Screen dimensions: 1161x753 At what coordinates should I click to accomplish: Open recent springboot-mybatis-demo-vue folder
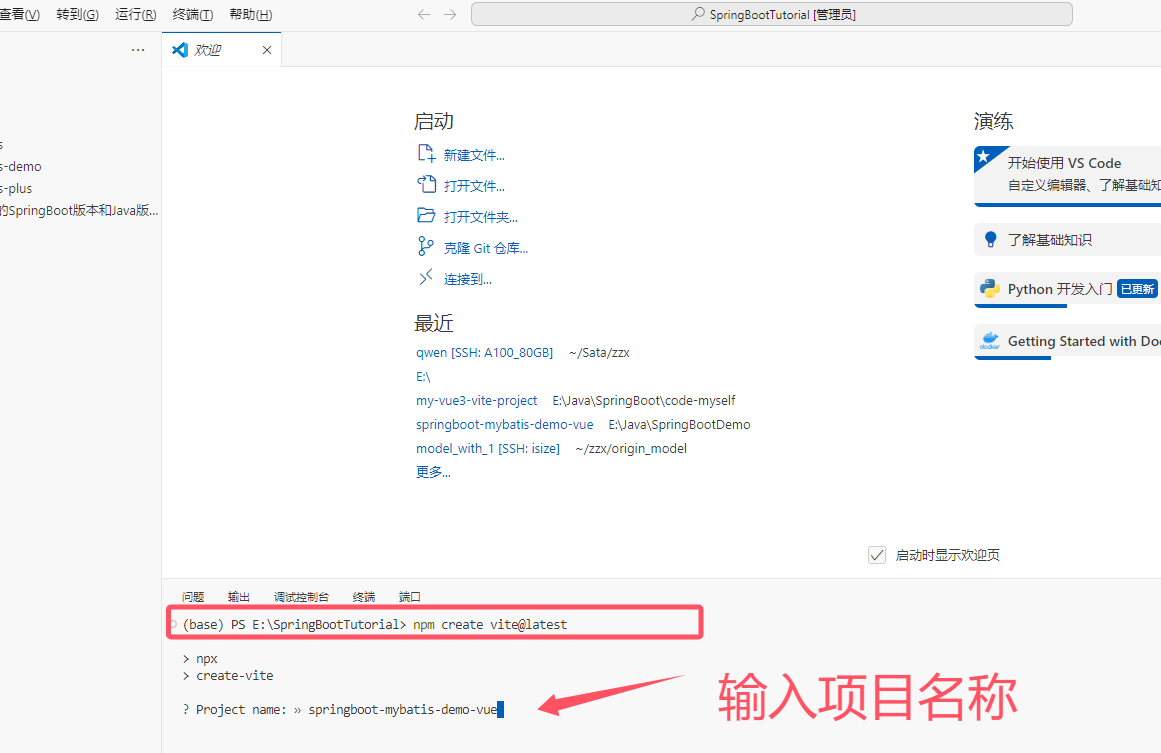click(504, 424)
